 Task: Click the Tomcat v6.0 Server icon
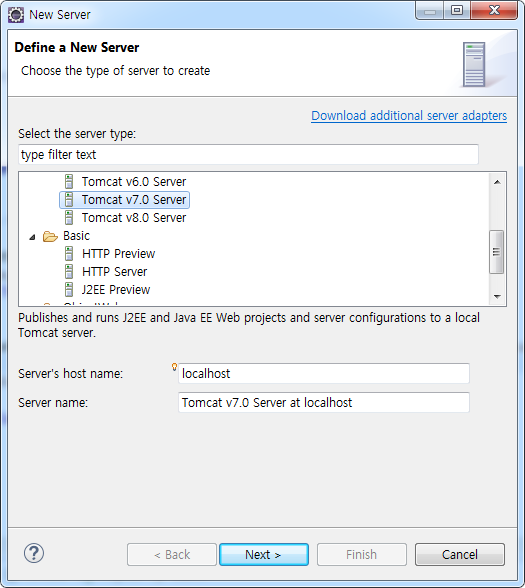[69, 182]
